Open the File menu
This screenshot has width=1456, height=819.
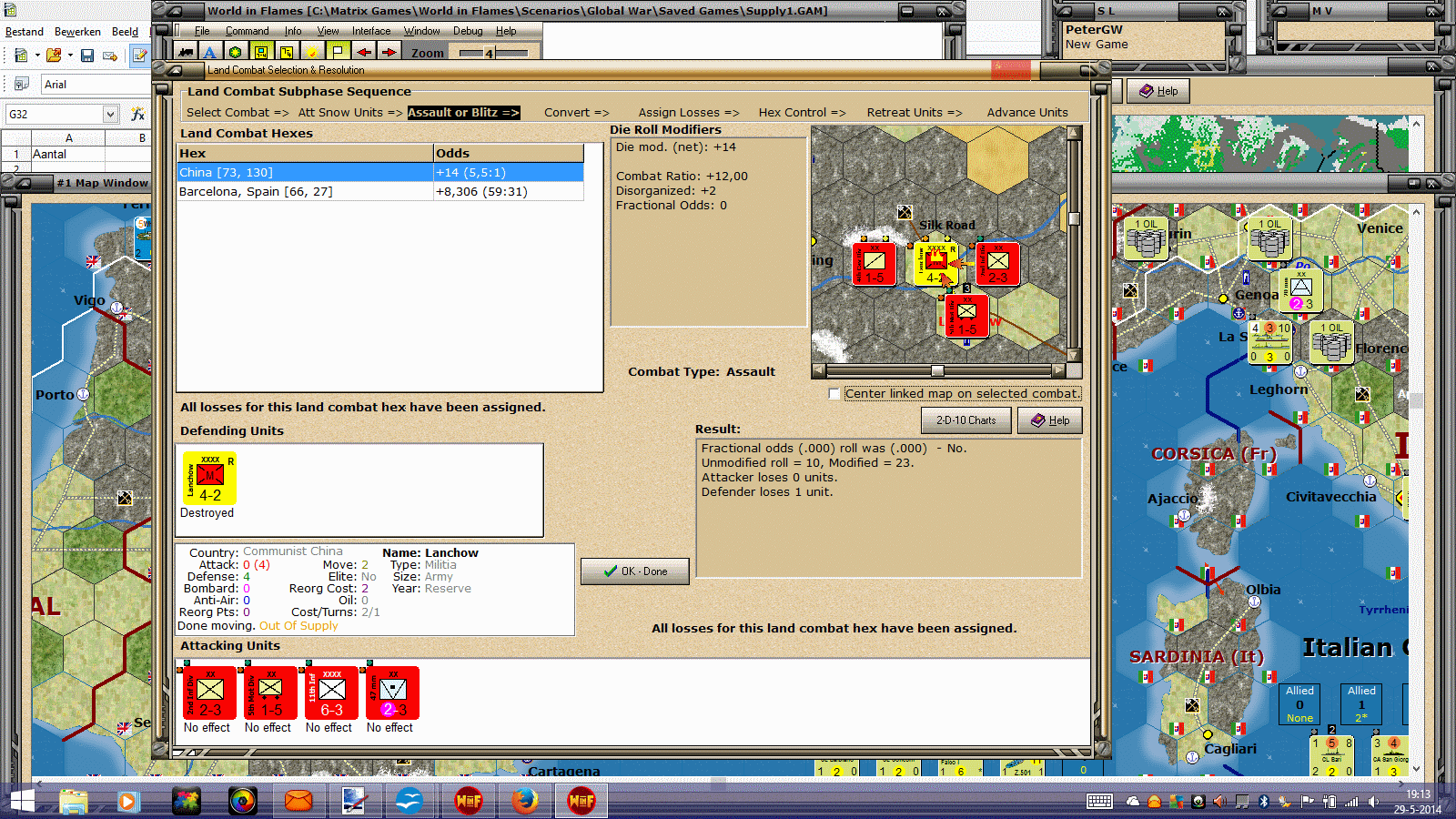202,31
